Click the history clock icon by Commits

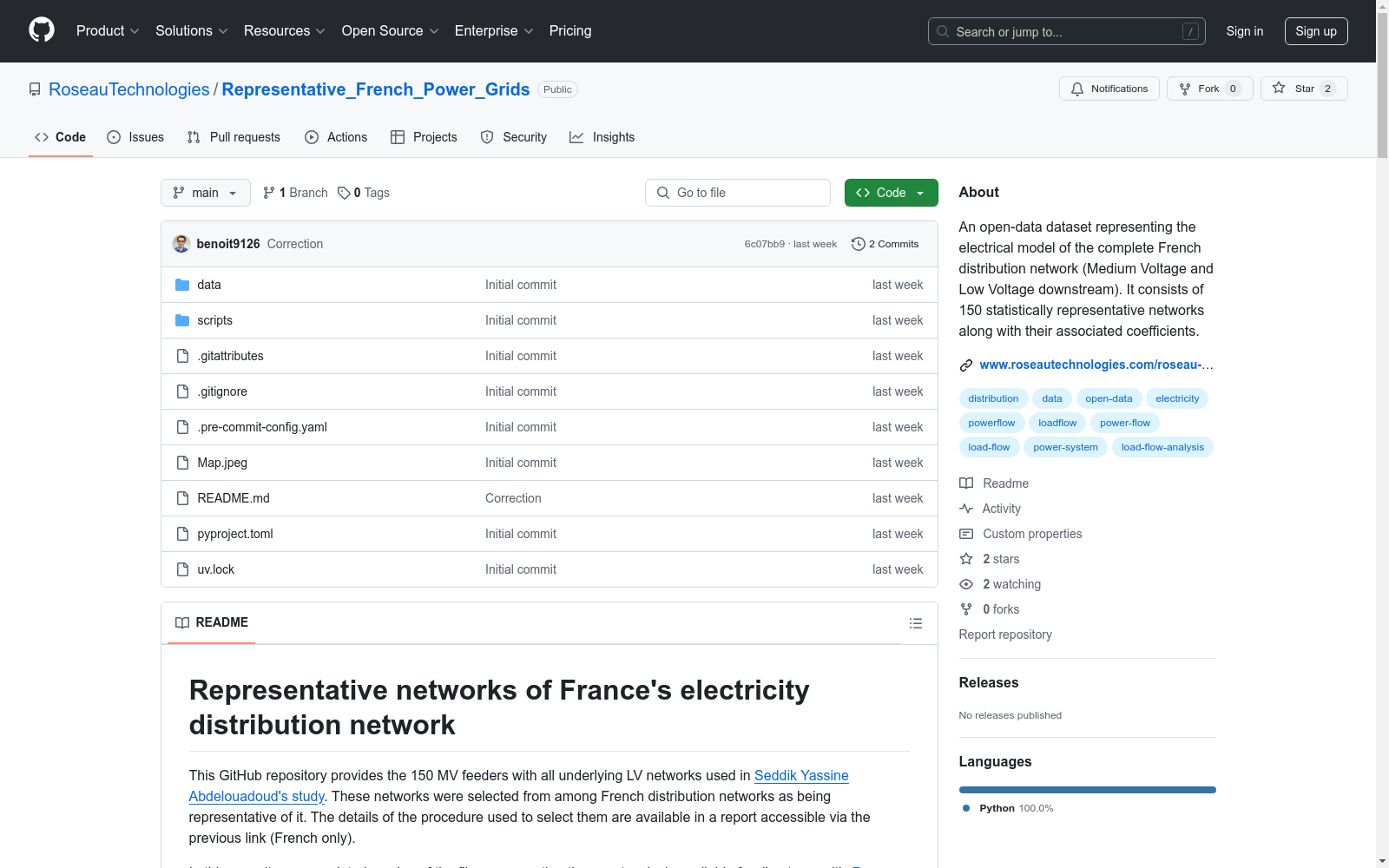(859, 244)
